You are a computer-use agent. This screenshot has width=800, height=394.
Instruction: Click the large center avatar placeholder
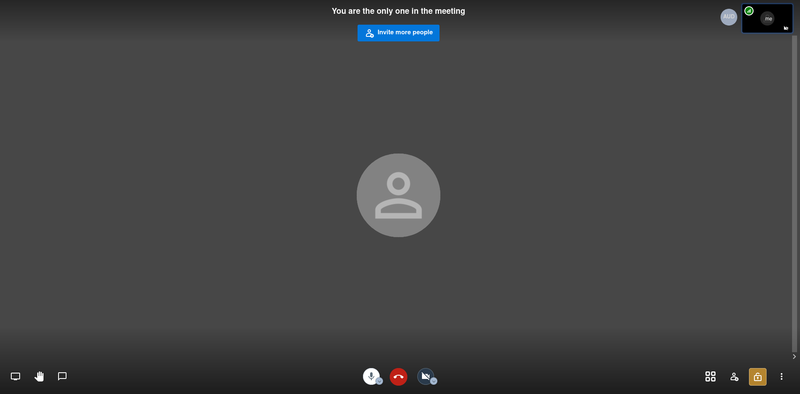(x=398, y=195)
